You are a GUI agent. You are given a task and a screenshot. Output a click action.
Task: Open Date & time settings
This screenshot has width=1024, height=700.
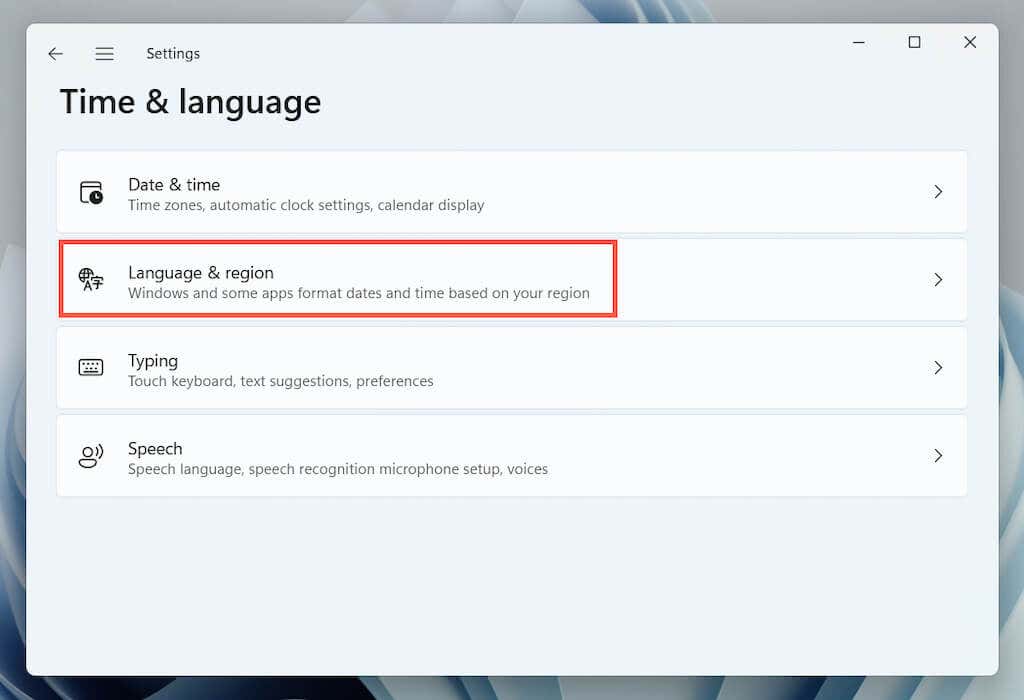[512, 192]
